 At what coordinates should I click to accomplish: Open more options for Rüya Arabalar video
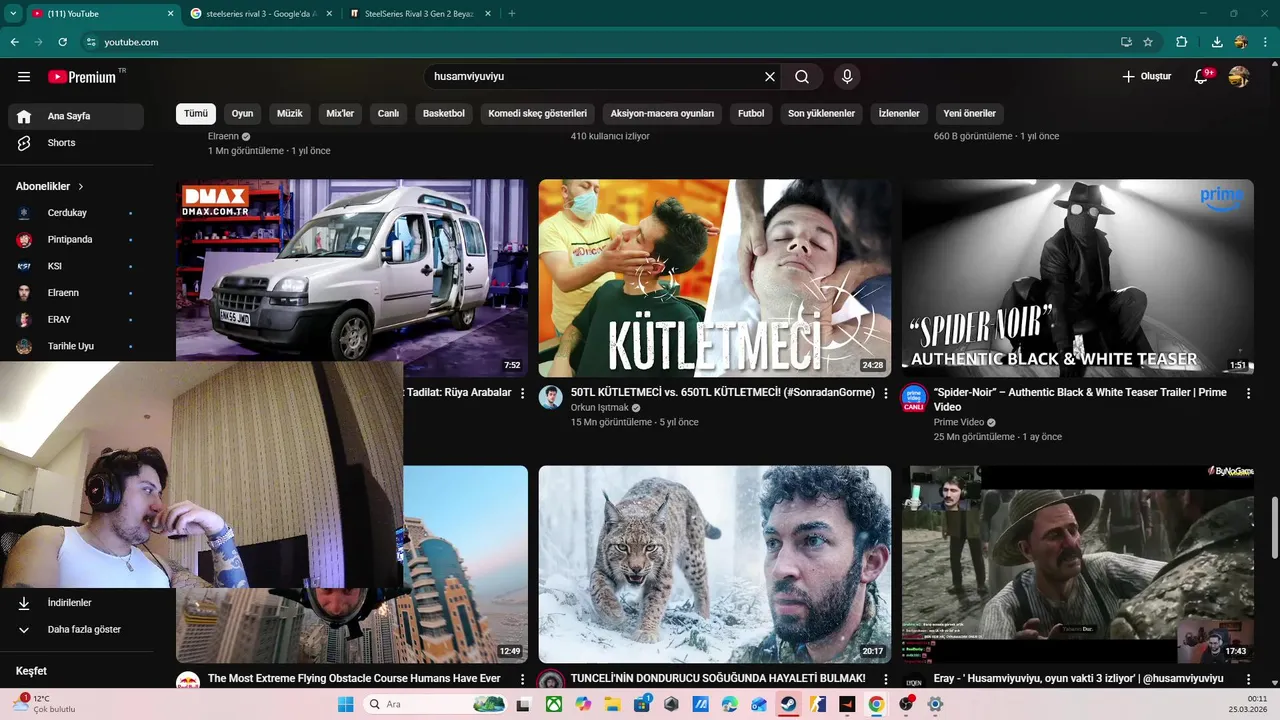click(x=522, y=394)
